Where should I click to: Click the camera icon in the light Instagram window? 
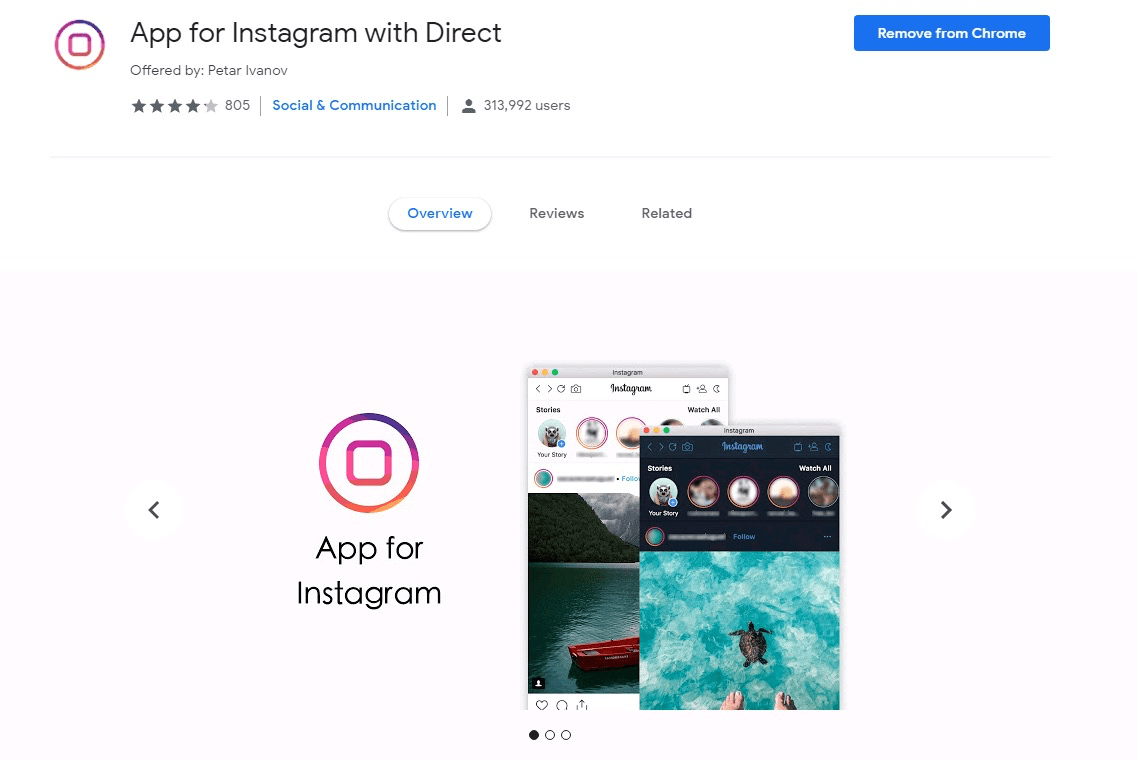pyautogui.click(x=576, y=389)
